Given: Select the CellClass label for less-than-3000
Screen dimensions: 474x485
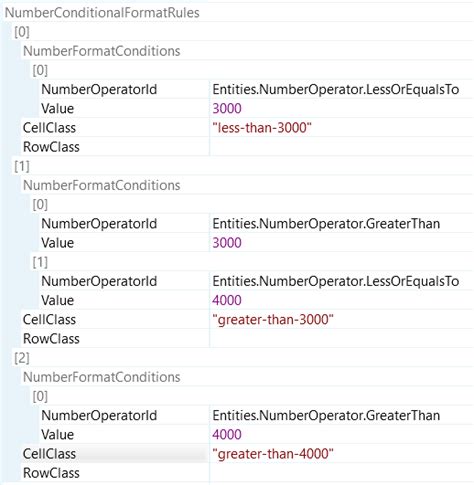Looking at the screenshot, I should [x=49, y=128].
